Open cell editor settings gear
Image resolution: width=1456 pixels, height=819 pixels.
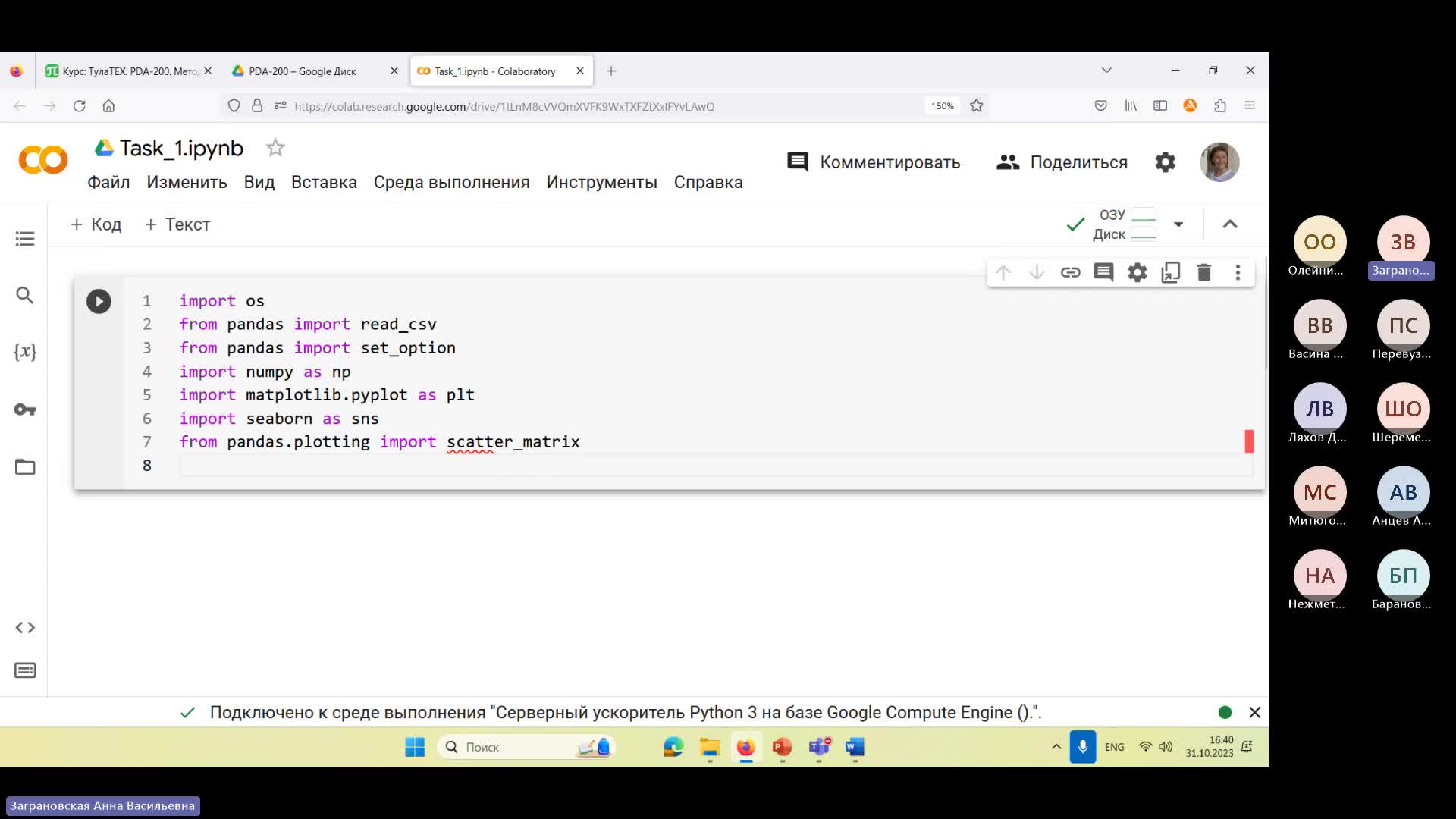pyautogui.click(x=1137, y=272)
